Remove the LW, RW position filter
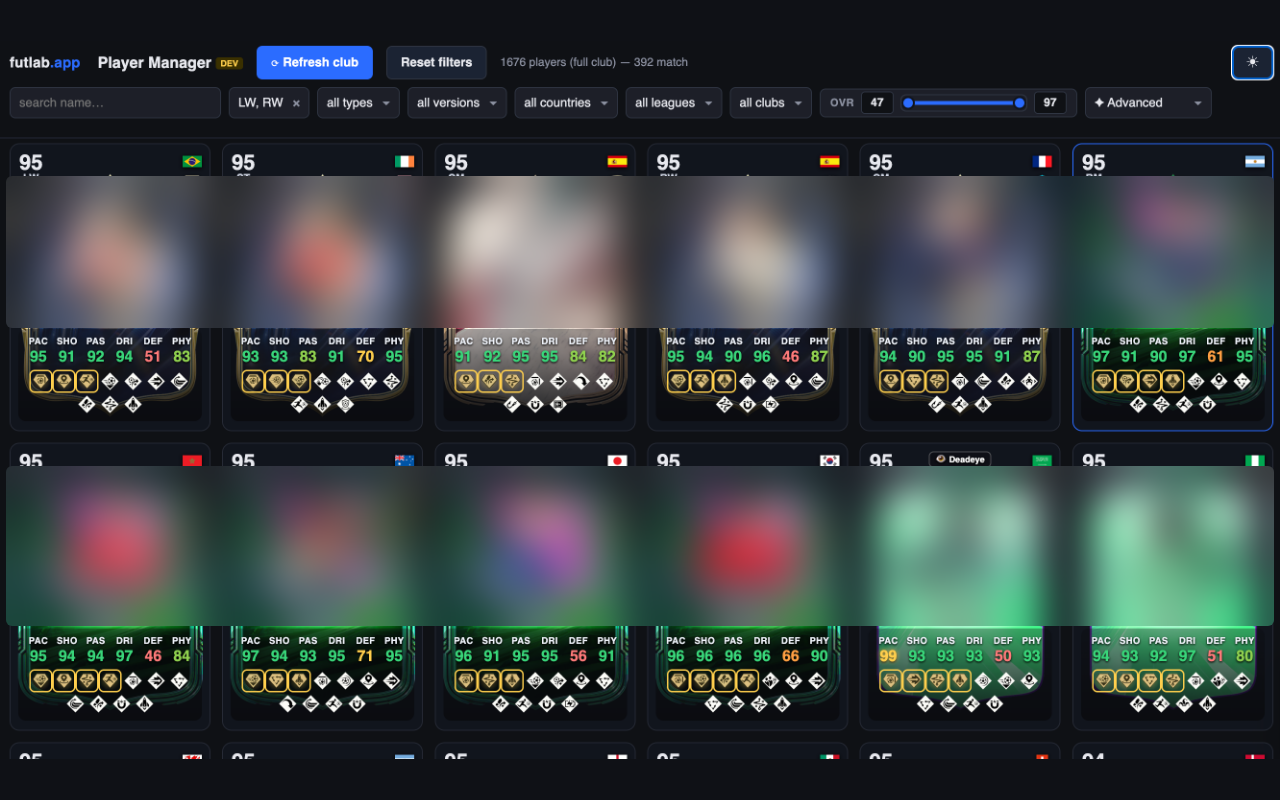 click(x=296, y=103)
